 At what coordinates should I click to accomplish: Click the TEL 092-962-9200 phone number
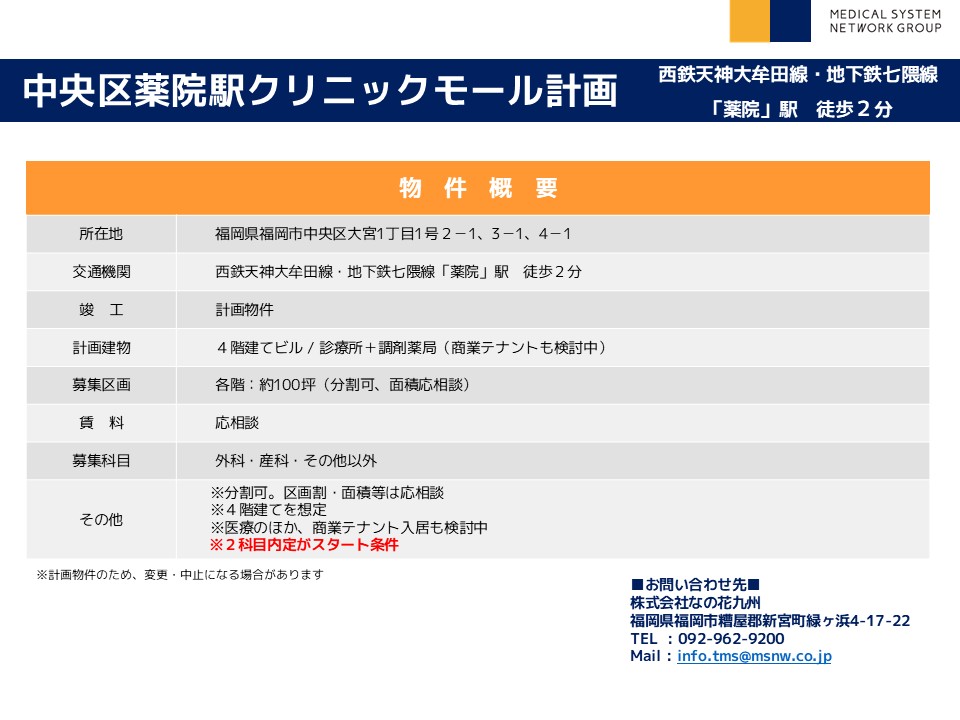coord(707,638)
